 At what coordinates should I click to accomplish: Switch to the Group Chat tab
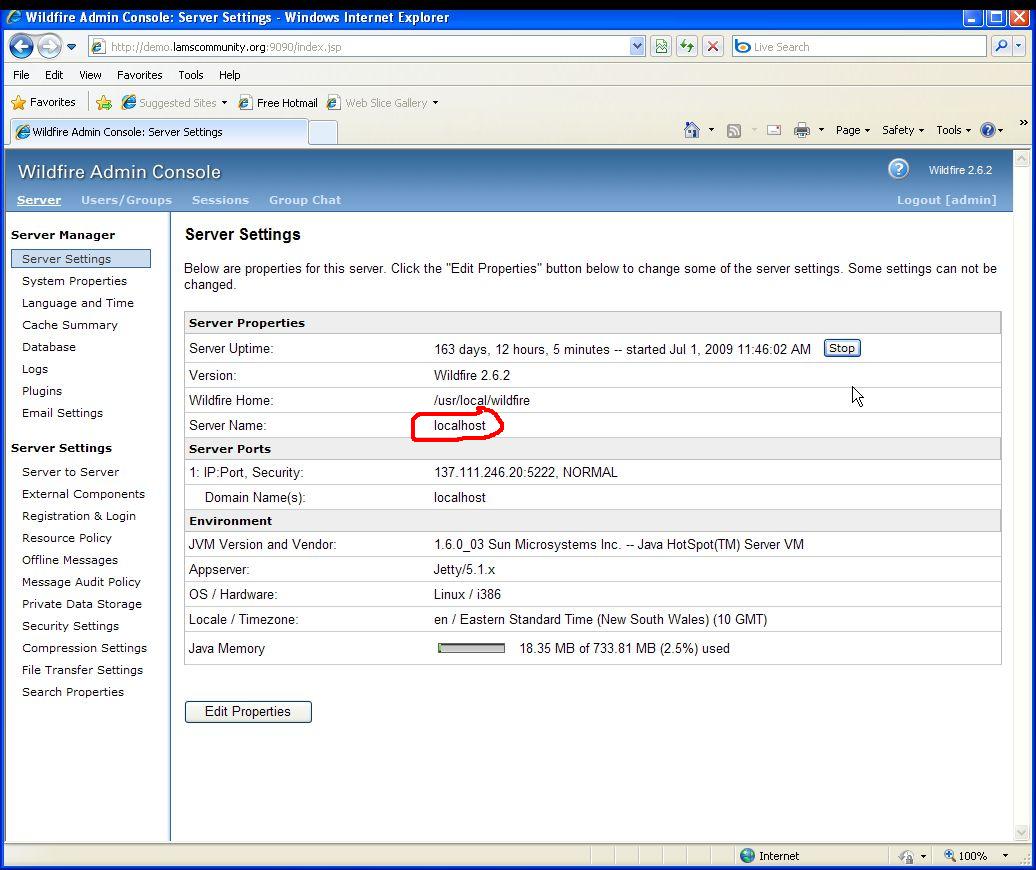pos(304,200)
